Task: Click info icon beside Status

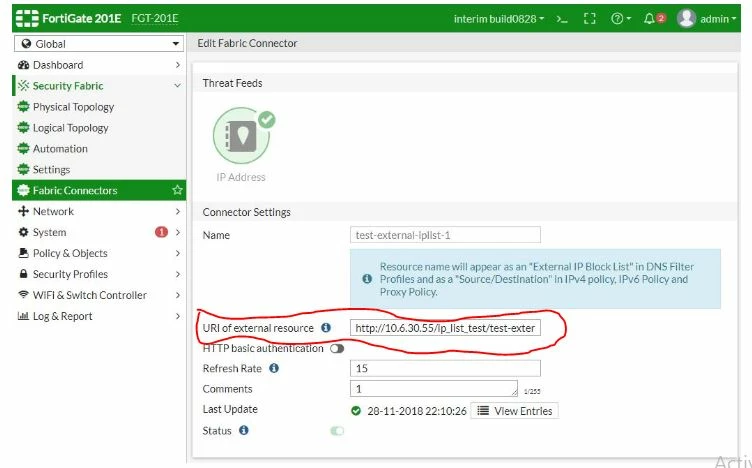Action: (x=244, y=430)
